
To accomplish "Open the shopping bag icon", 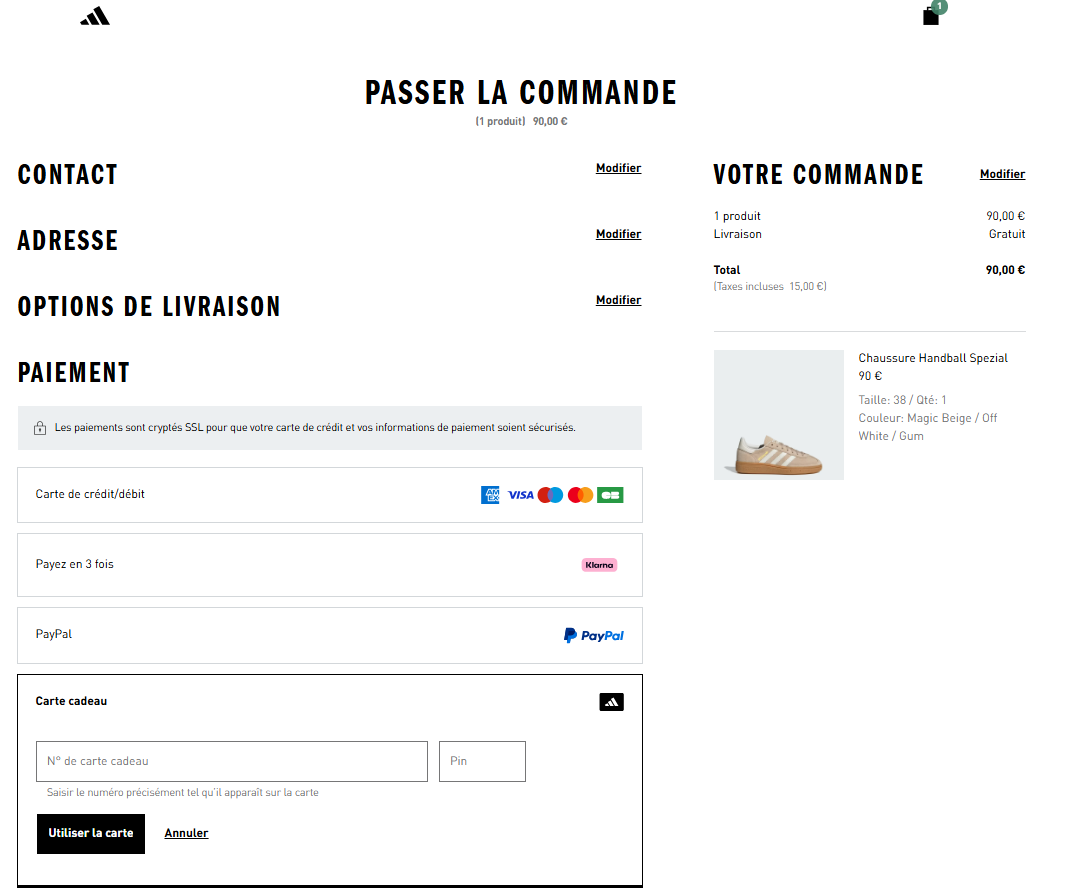I will (931, 16).
